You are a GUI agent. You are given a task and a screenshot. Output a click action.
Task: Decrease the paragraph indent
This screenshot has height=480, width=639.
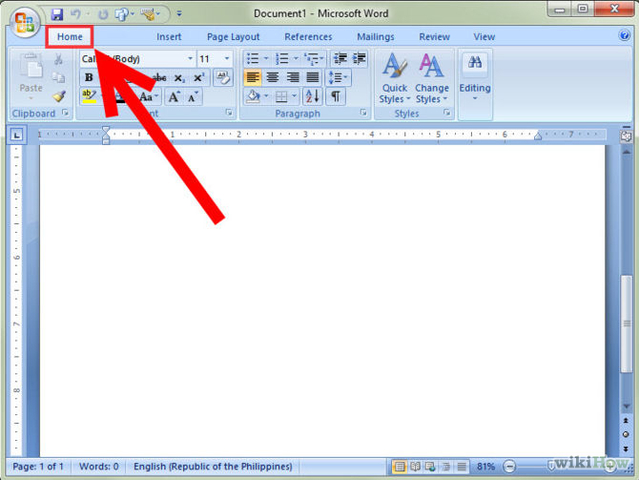pos(340,59)
